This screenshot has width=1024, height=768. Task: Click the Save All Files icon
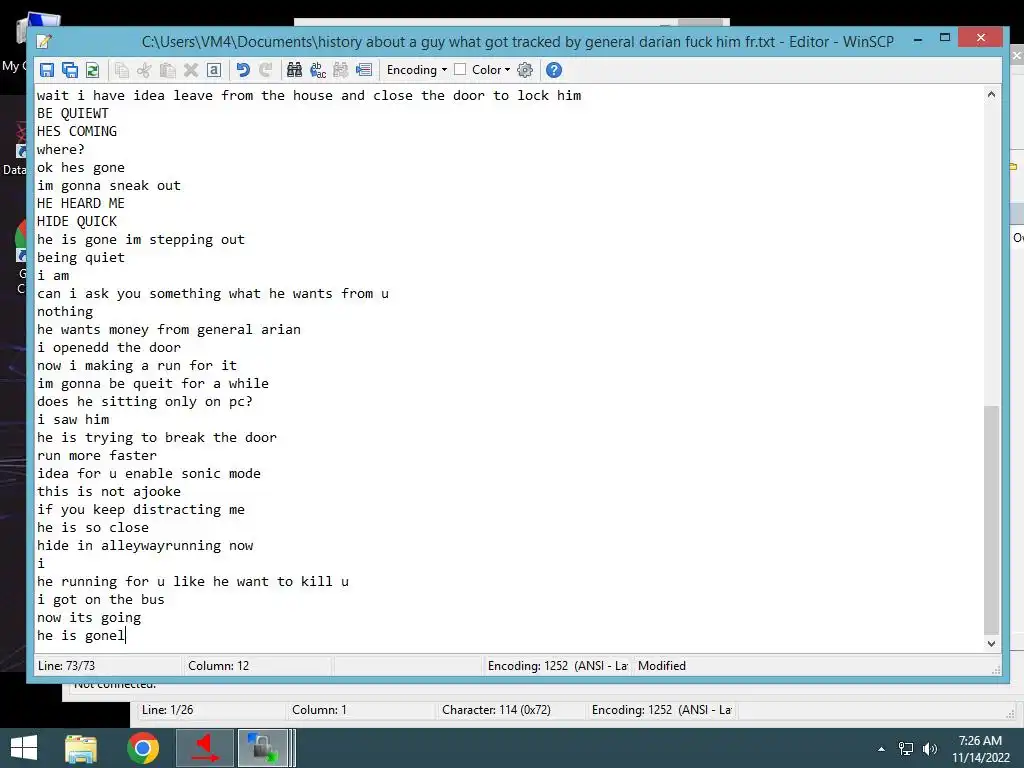pos(70,70)
